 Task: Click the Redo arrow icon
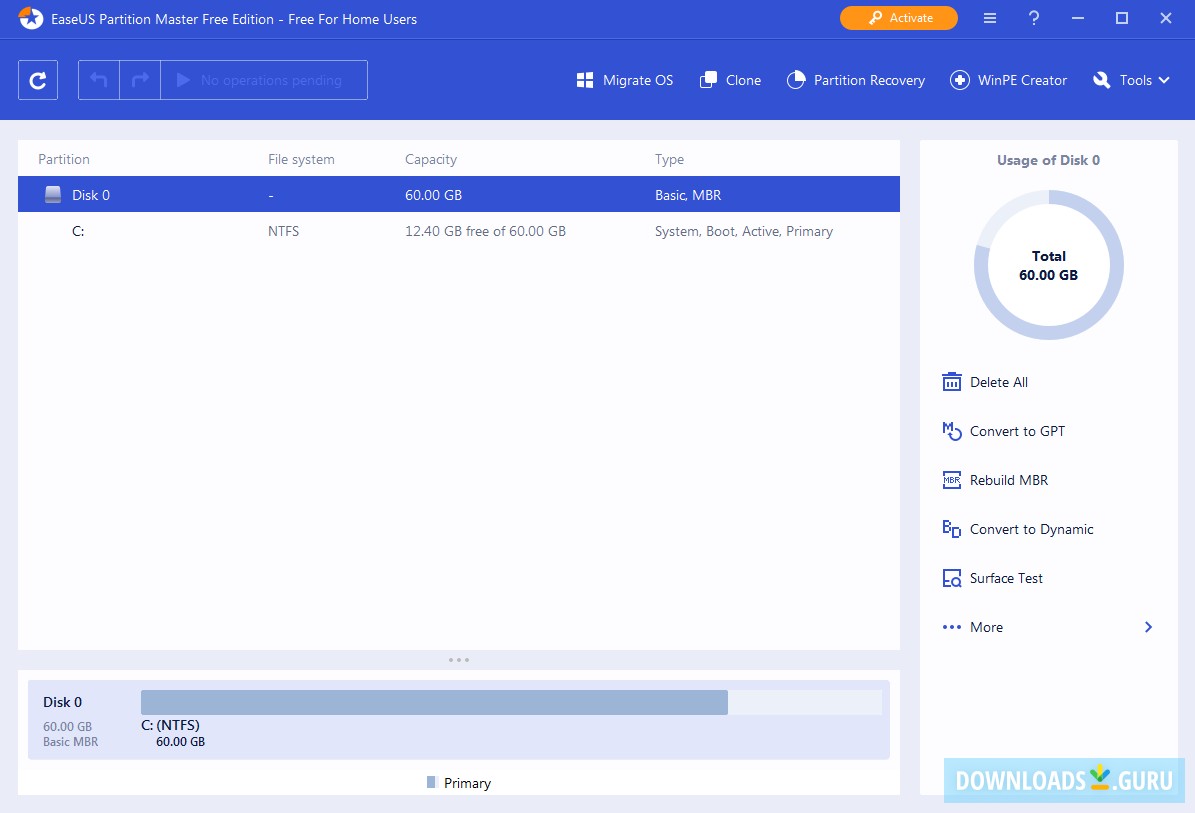(138, 79)
